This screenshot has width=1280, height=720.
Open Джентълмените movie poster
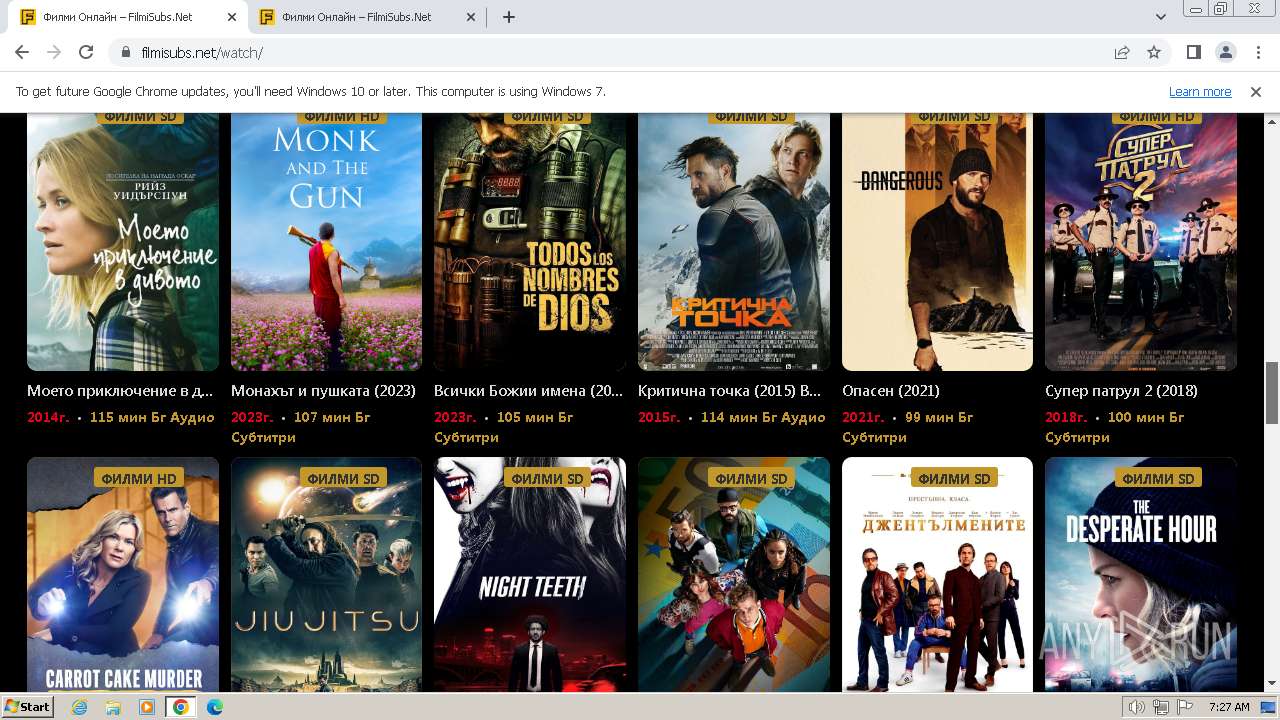pos(937,574)
